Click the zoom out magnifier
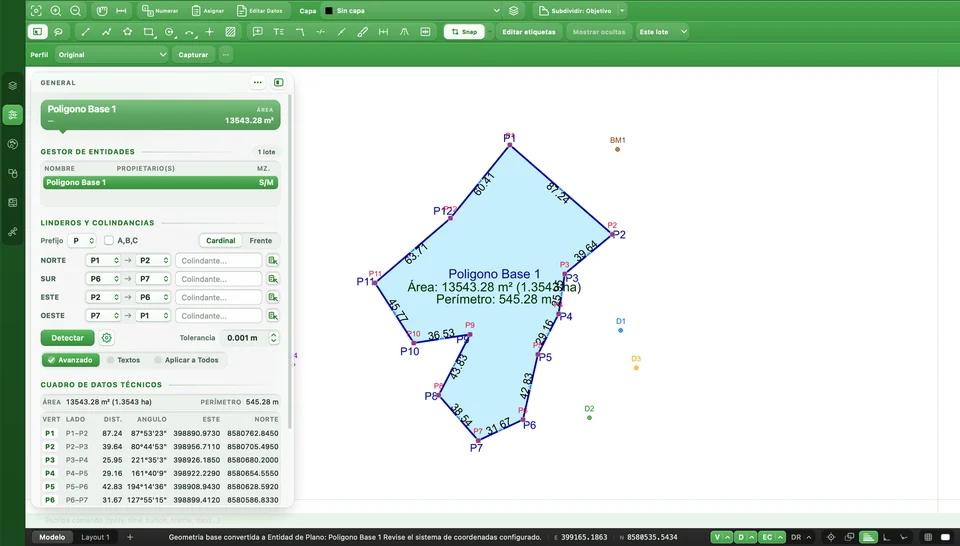The height and width of the screenshot is (546, 960). [75, 10]
